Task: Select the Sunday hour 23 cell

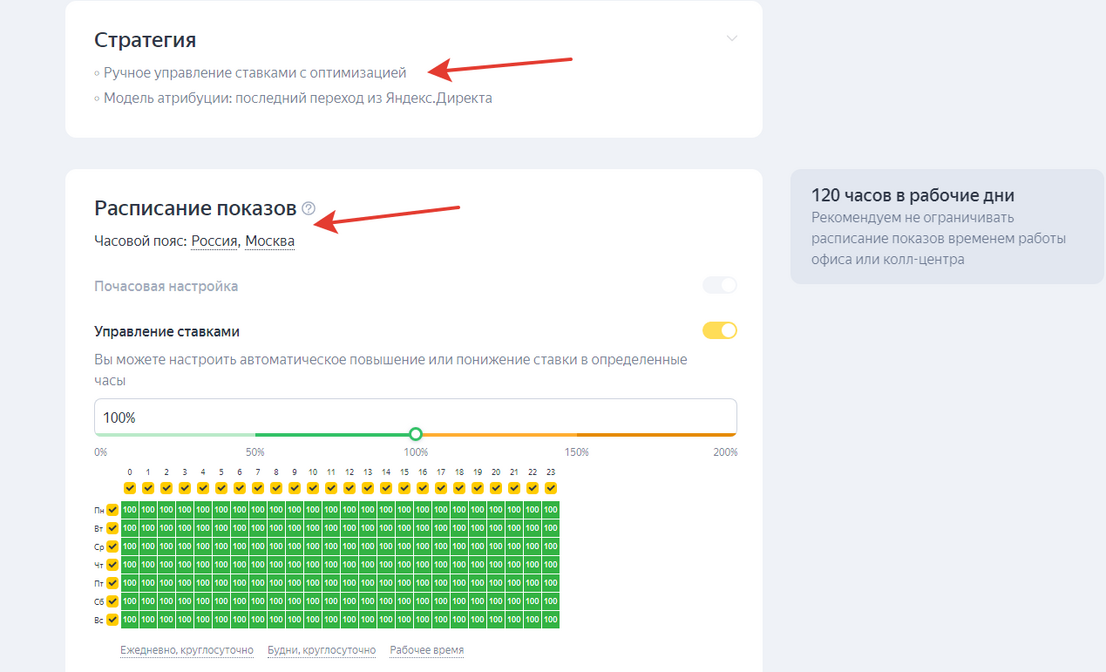Action: (551, 620)
